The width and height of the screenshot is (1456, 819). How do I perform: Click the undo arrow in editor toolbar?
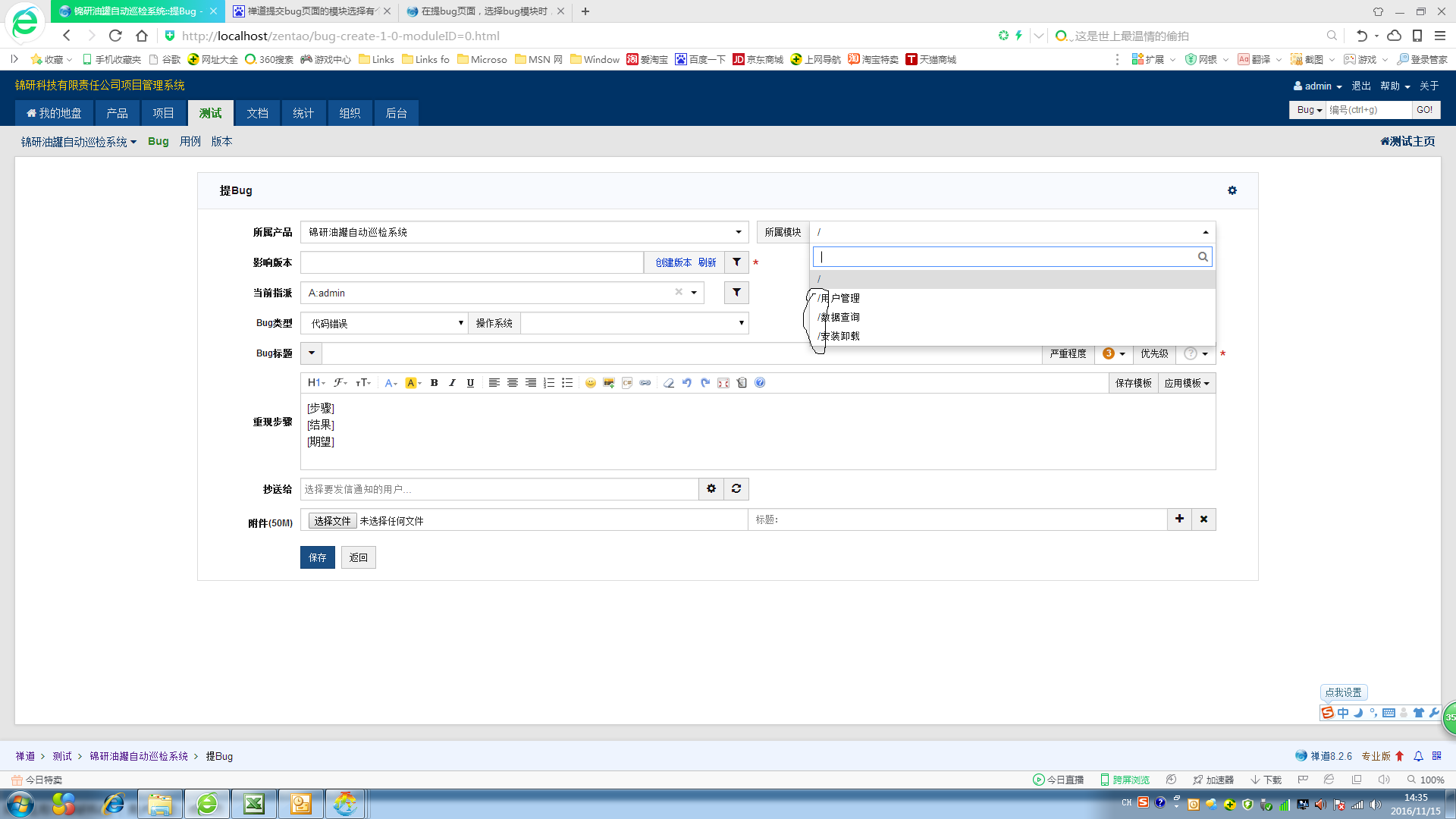[686, 383]
